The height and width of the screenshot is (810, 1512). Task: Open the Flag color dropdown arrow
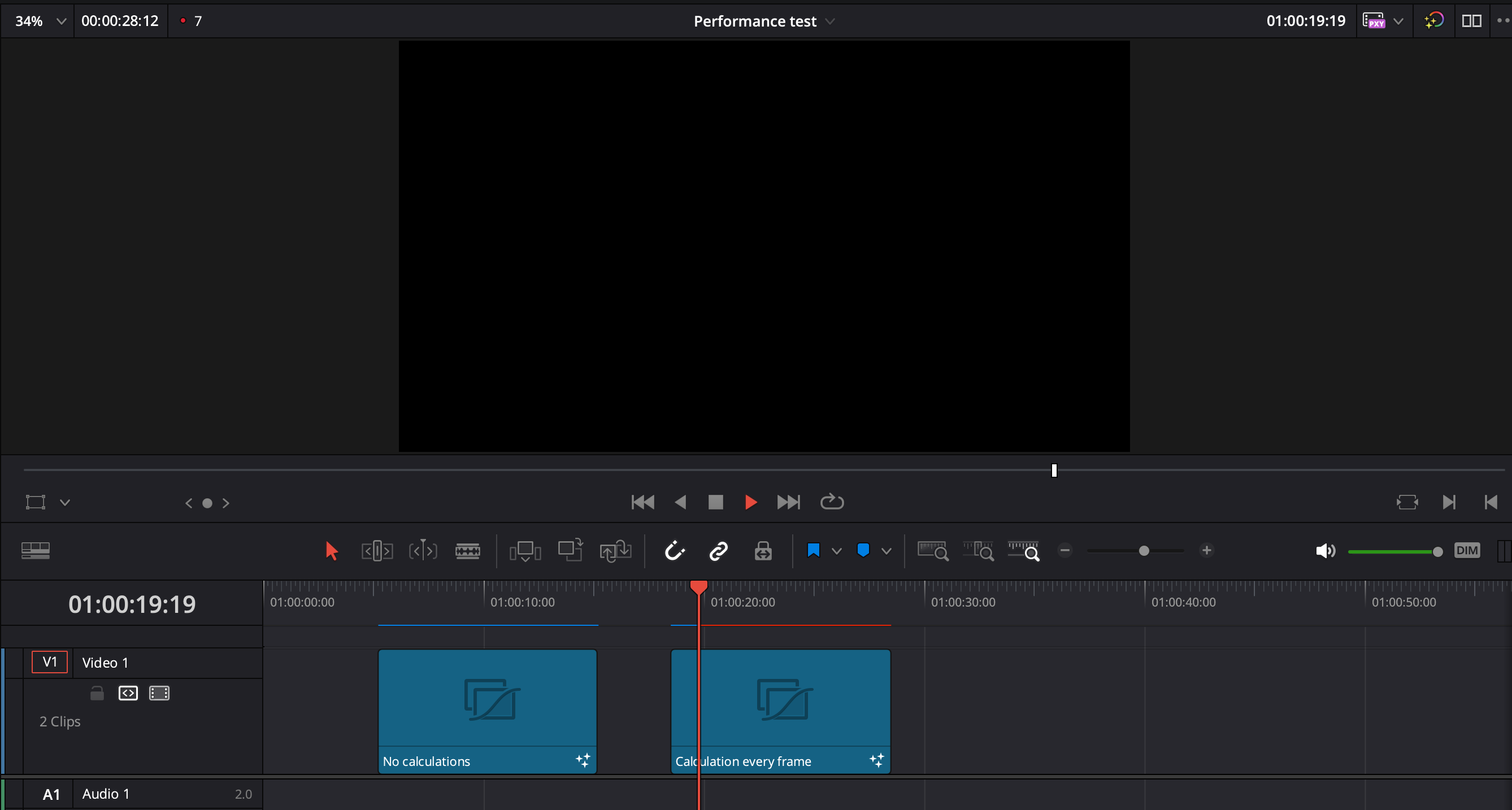(837, 551)
